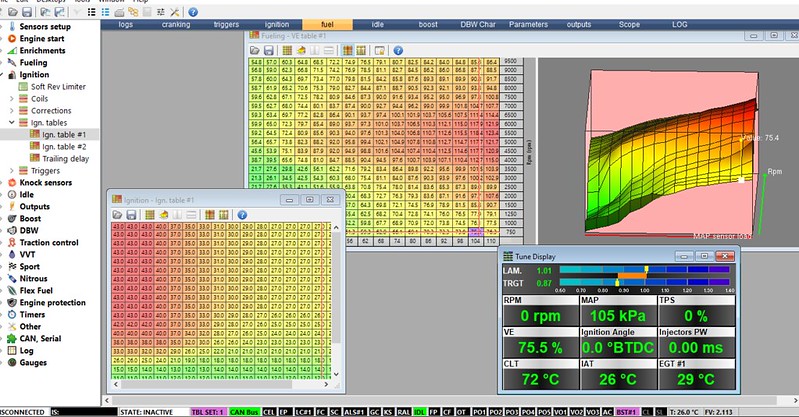This screenshot has width=799, height=417.
Task: Click the table note icon in VE table toolbar
Action: (380, 50)
